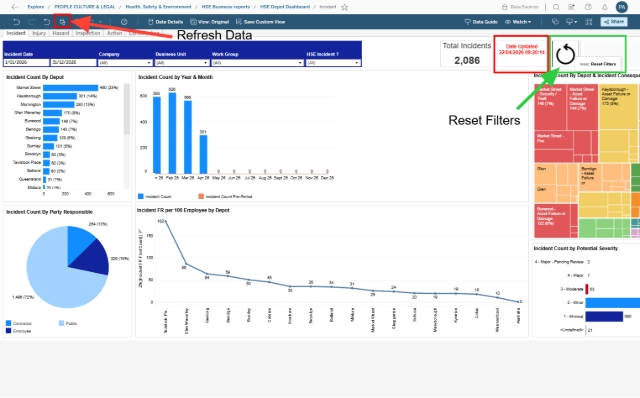Image resolution: width=640 pixels, height=398 pixels.
Task: Open Data Details
Action: click(165, 22)
